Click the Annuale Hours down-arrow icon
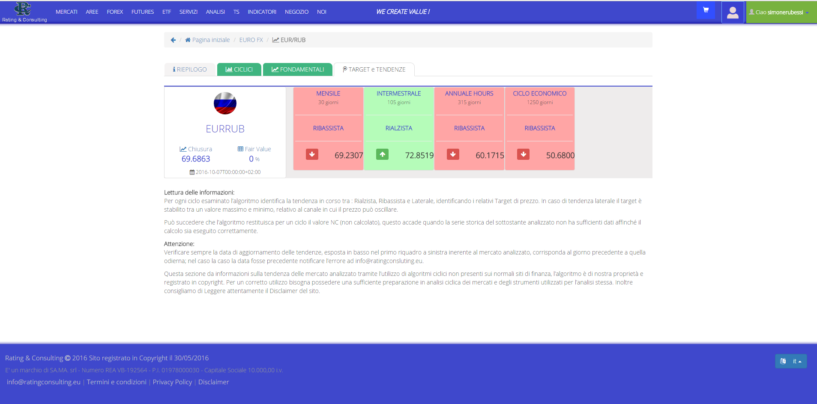817x404 pixels. [453, 155]
